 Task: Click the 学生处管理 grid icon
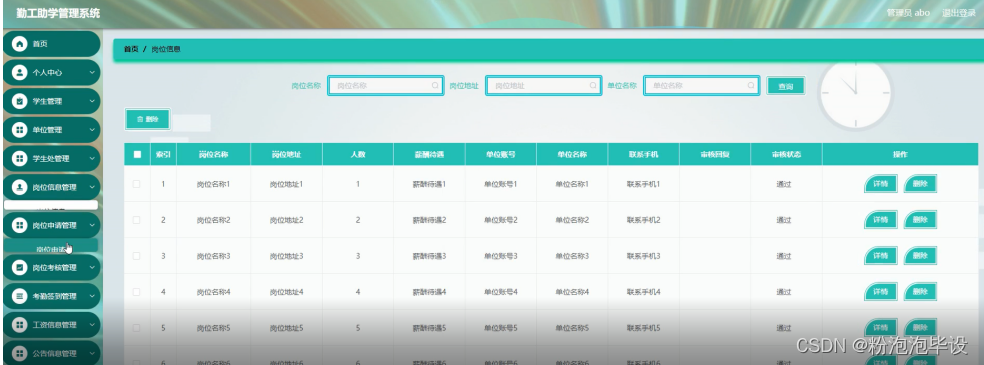coord(20,159)
